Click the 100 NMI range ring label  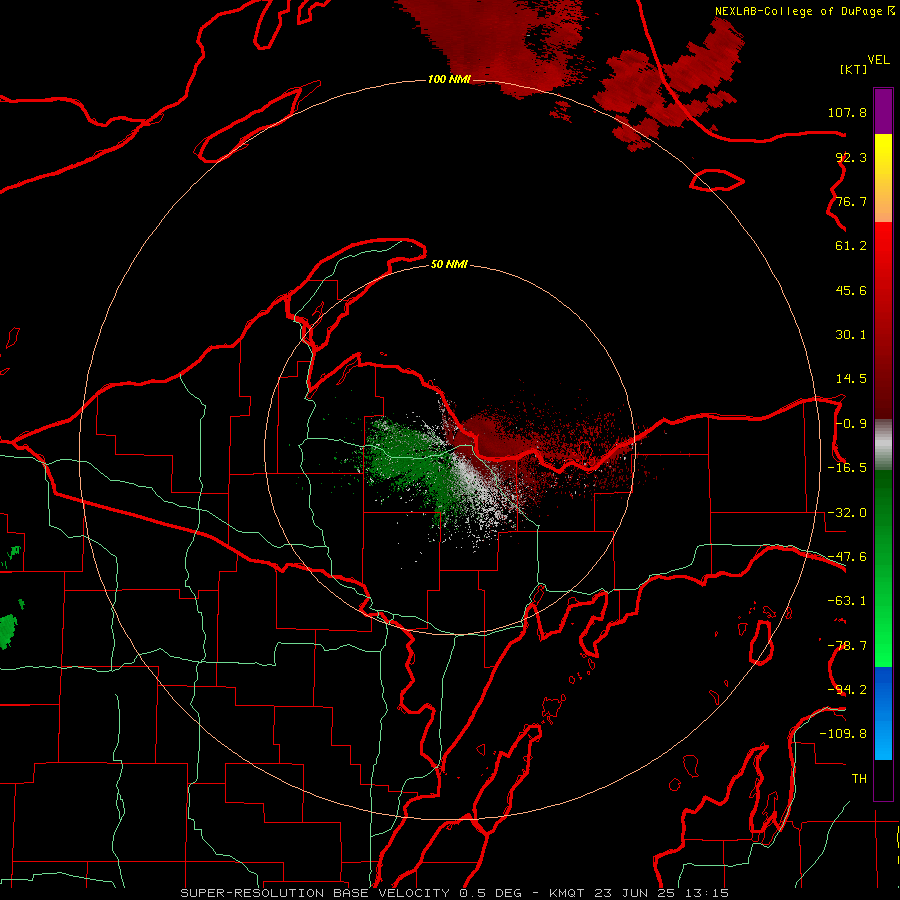click(x=449, y=79)
